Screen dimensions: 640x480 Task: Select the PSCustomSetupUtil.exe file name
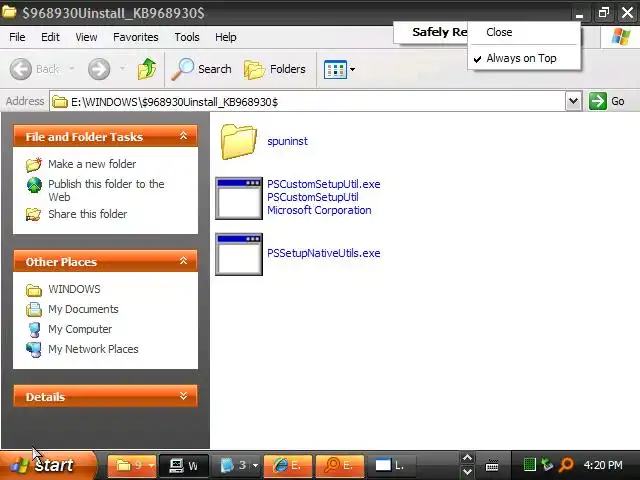click(x=324, y=184)
